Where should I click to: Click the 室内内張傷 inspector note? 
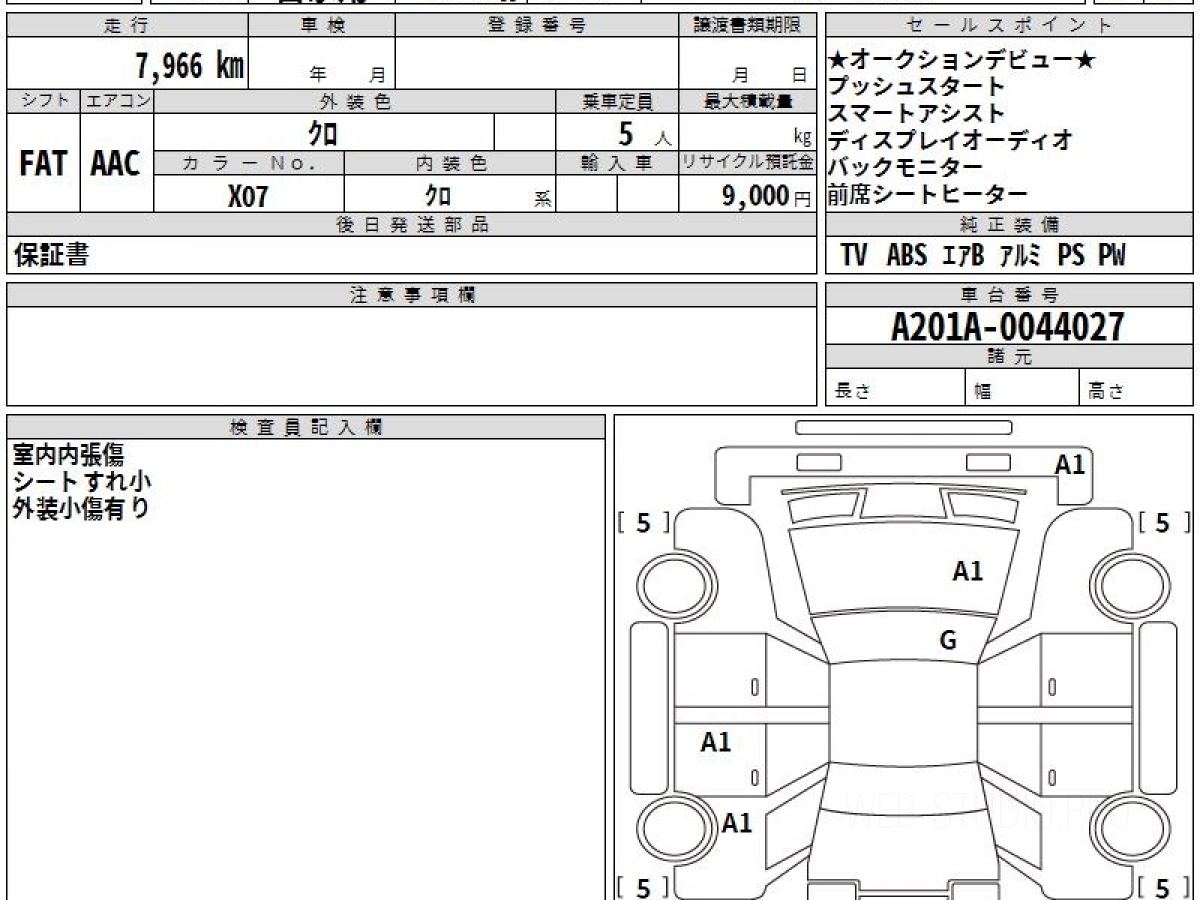pyautogui.click(x=68, y=455)
